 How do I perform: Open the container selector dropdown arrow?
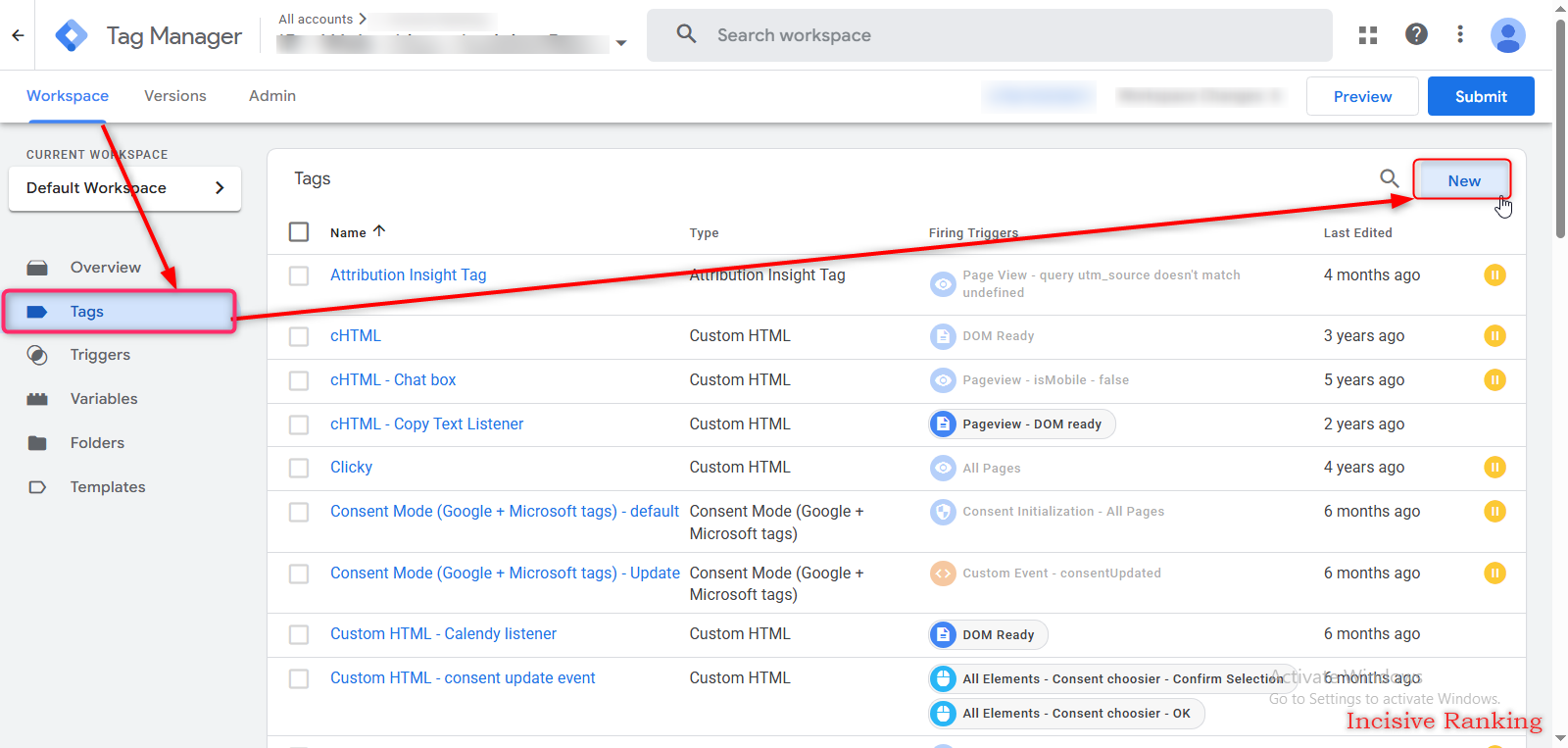coord(620,43)
